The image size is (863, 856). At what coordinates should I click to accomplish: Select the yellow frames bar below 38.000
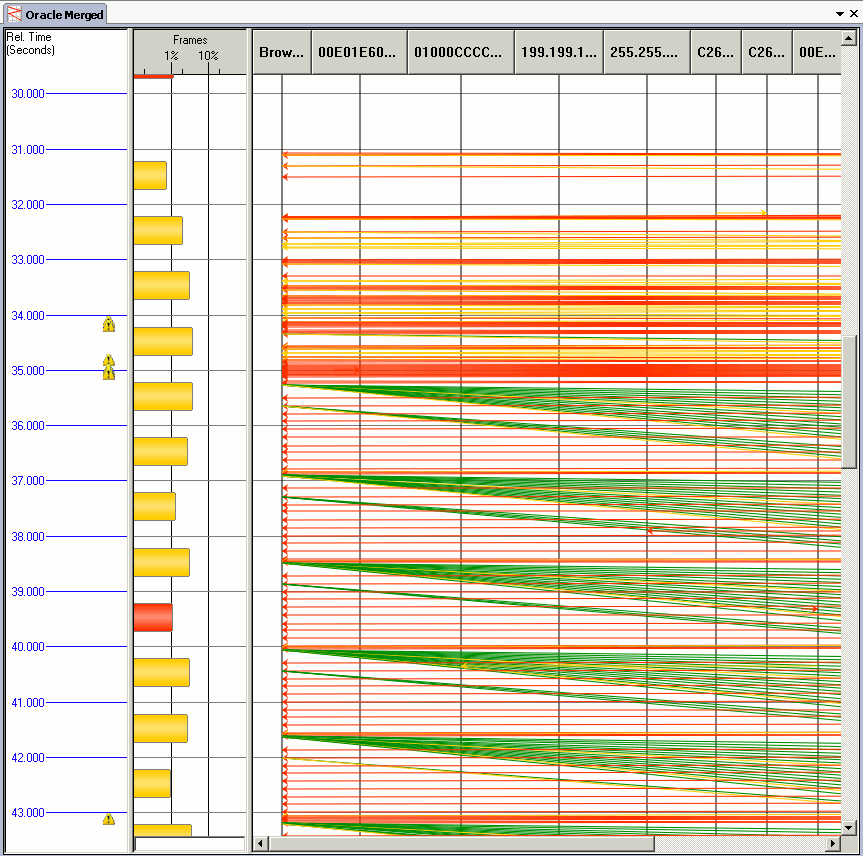tap(161, 562)
